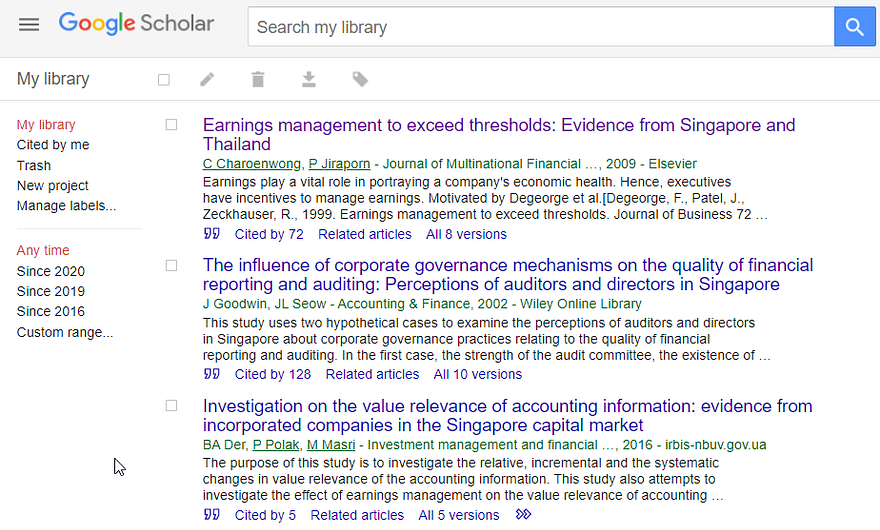Click the blue search magnifier button
Viewport: 880px width, 530px height.
click(854, 26)
